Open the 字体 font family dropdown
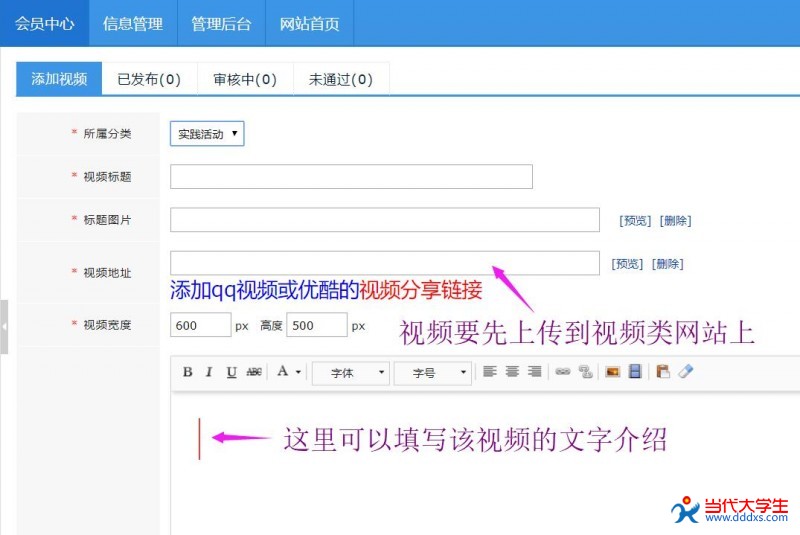The height and width of the screenshot is (535, 800). [351, 373]
